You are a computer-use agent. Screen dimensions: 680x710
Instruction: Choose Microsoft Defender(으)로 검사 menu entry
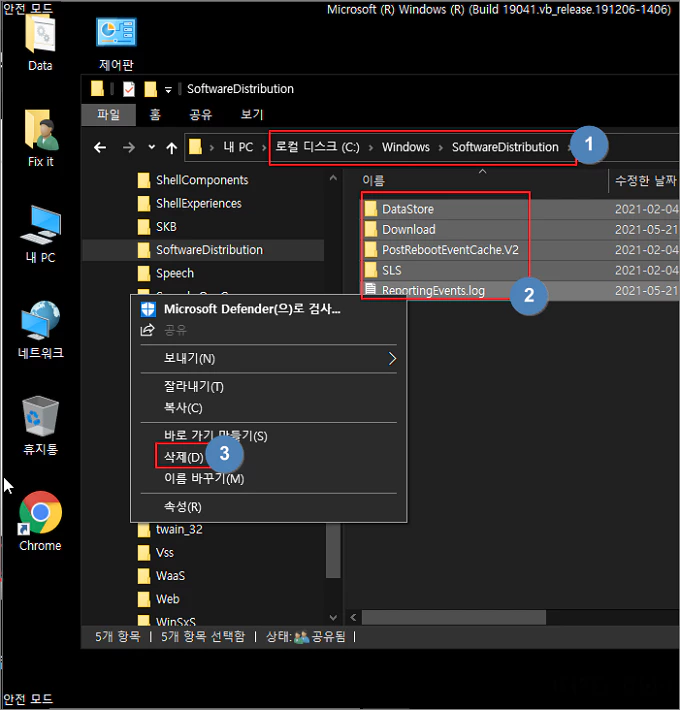pyautogui.click(x=269, y=309)
